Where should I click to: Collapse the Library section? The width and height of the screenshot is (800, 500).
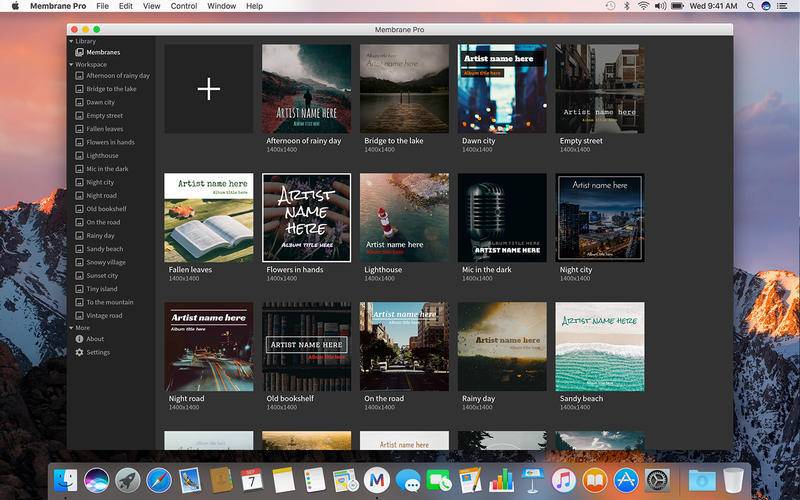pos(71,41)
